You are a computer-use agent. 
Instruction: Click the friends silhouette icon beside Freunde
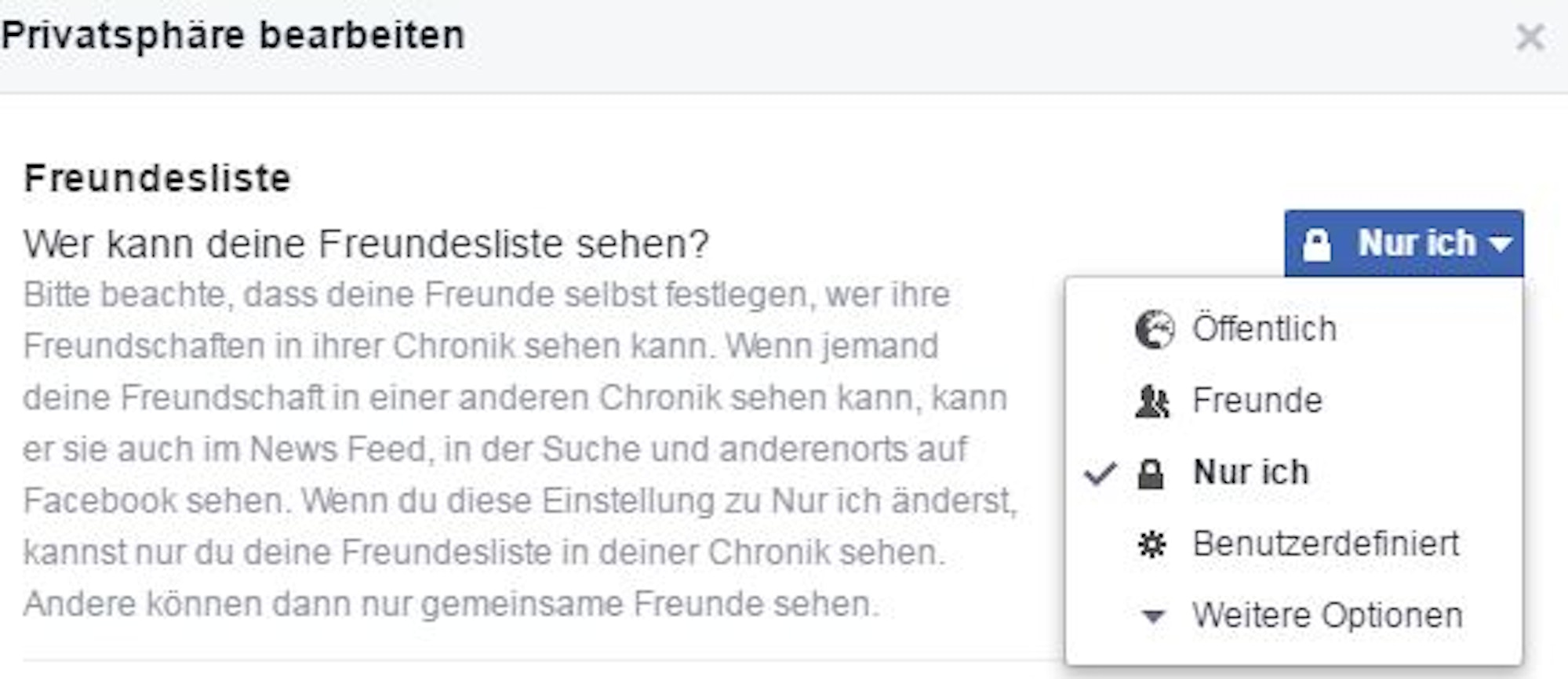(x=1154, y=400)
